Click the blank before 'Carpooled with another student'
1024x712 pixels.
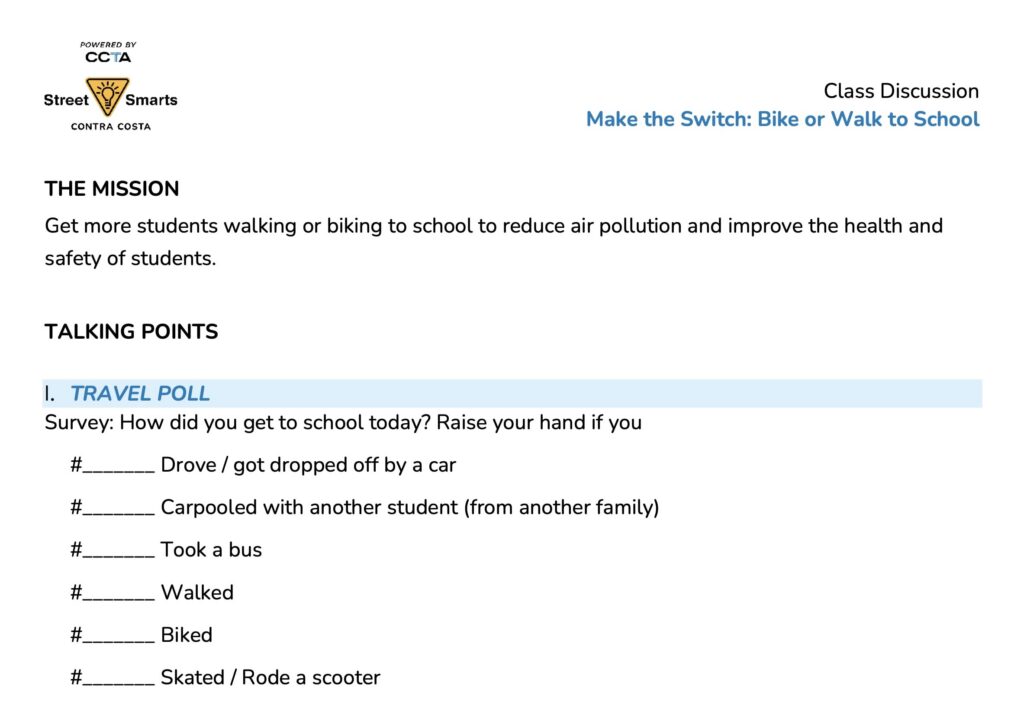click(x=118, y=508)
